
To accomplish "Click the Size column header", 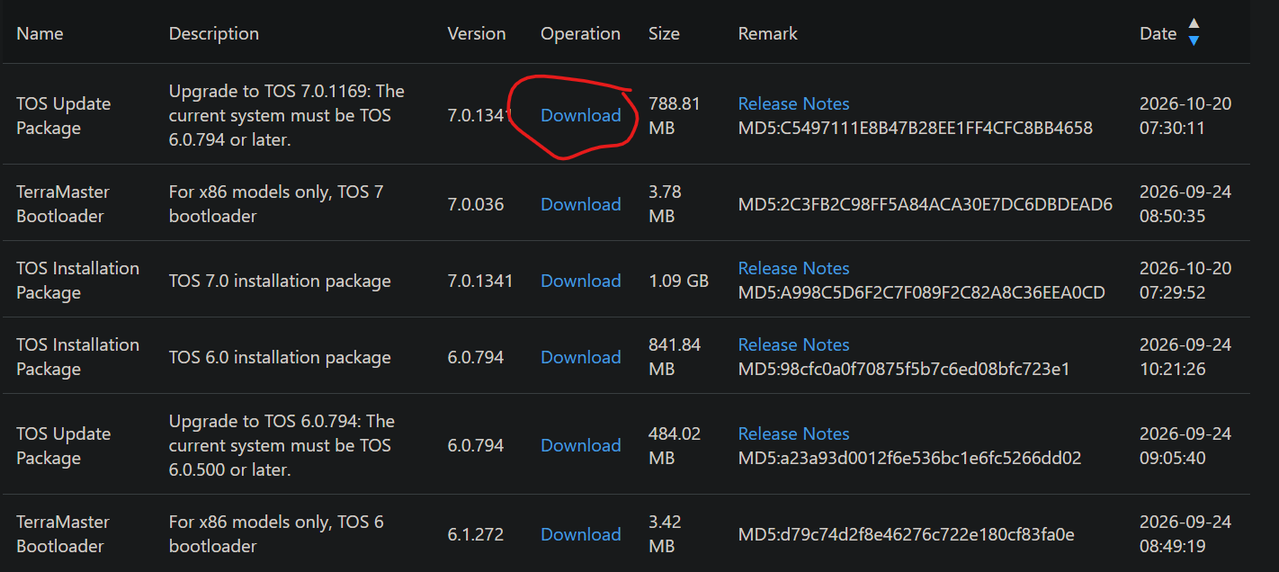I will pos(664,33).
